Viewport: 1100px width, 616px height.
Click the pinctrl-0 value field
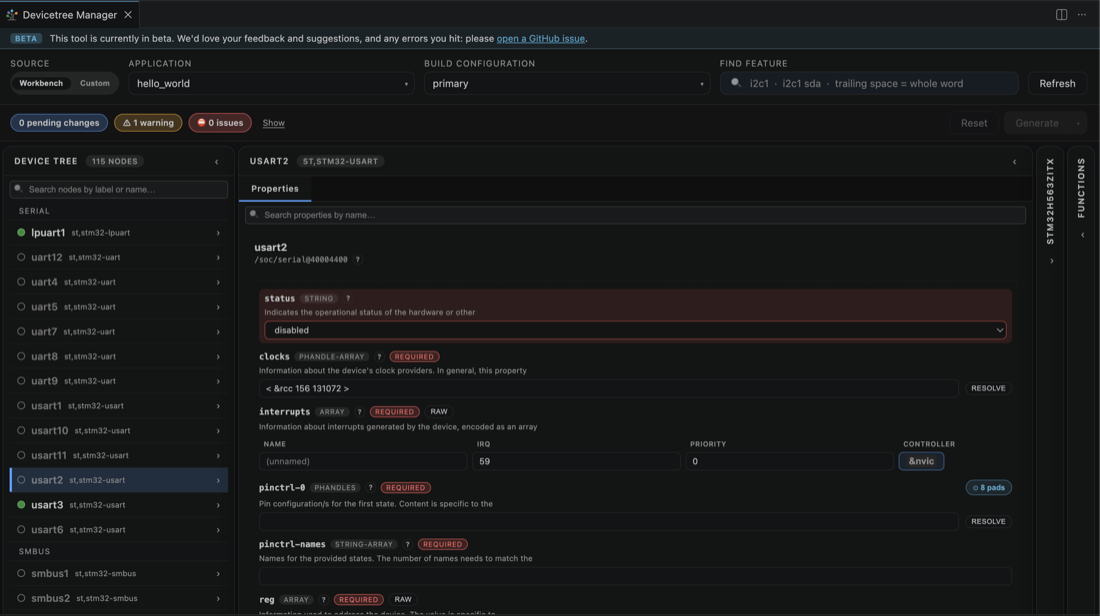608,522
